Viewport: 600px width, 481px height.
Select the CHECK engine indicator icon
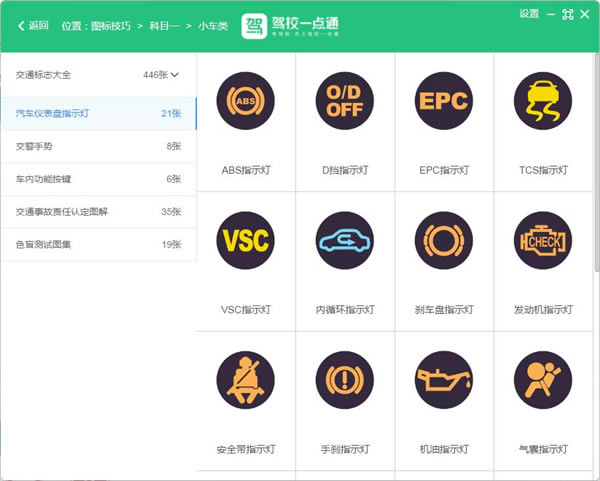pyautogui.click(x=543, y=241)
